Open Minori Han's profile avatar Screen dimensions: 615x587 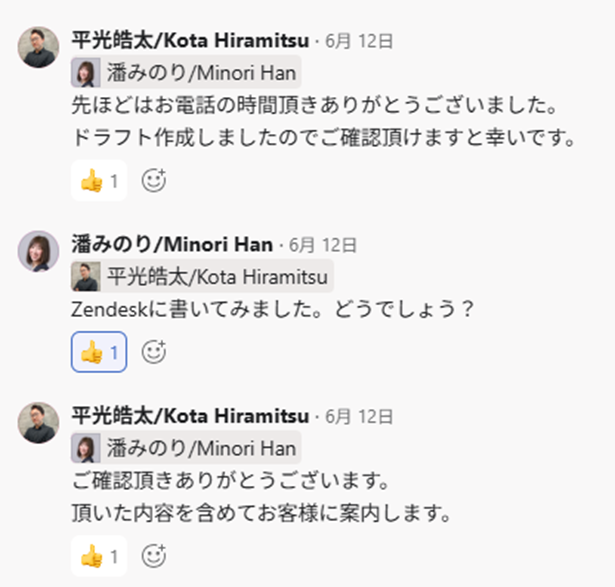pyautogui.click(x=38, y=250)
